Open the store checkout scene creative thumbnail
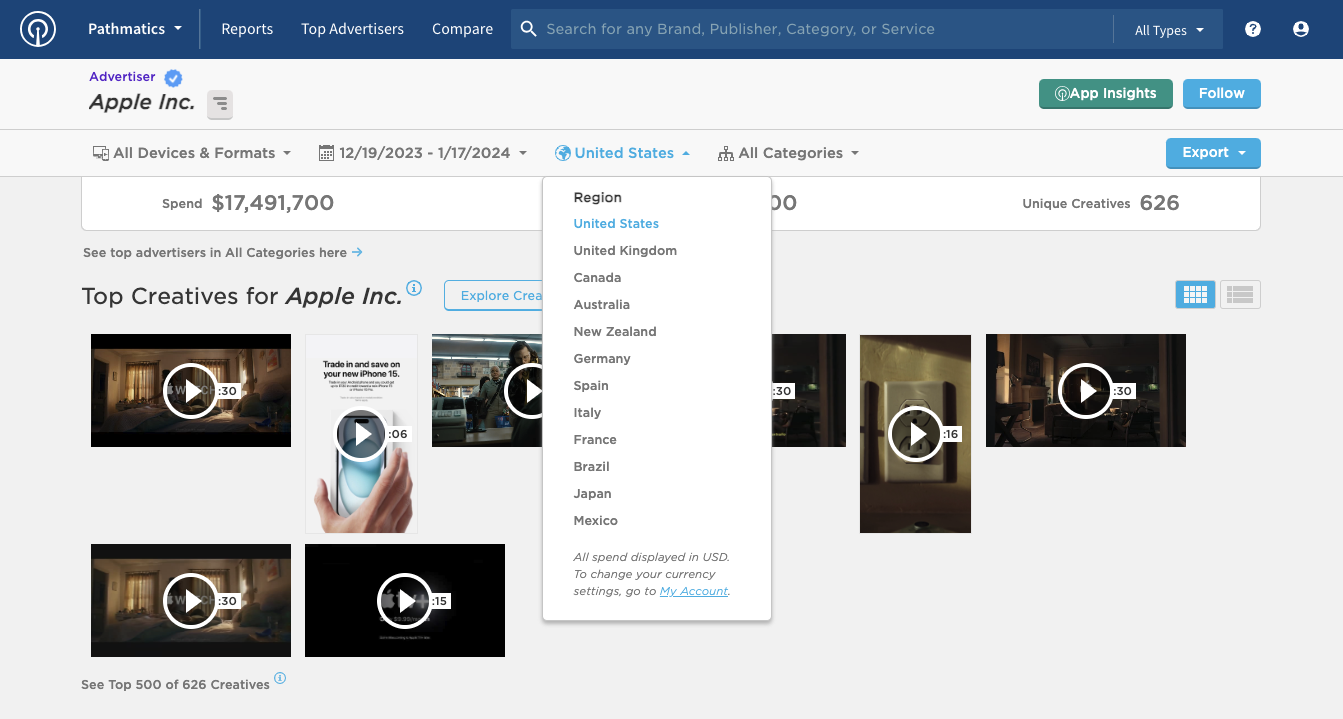This screenshot has height=719, width=1343. pyautogui.click(x=487, y=391)
